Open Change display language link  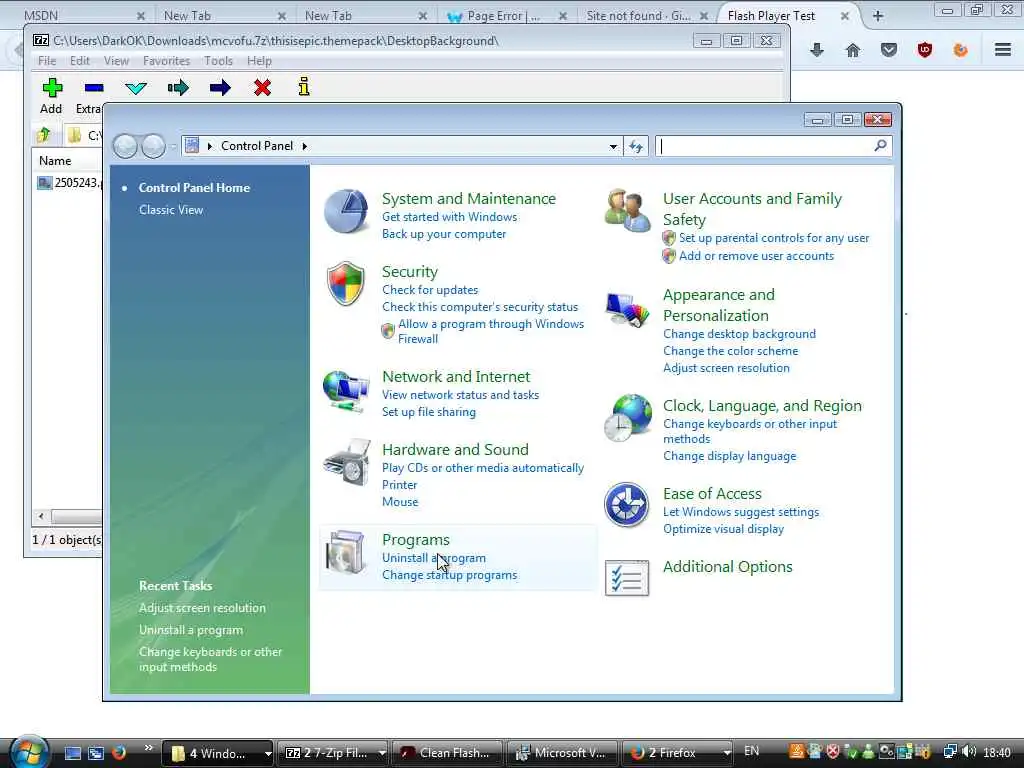pyautogui.click(x=729, y=456)
